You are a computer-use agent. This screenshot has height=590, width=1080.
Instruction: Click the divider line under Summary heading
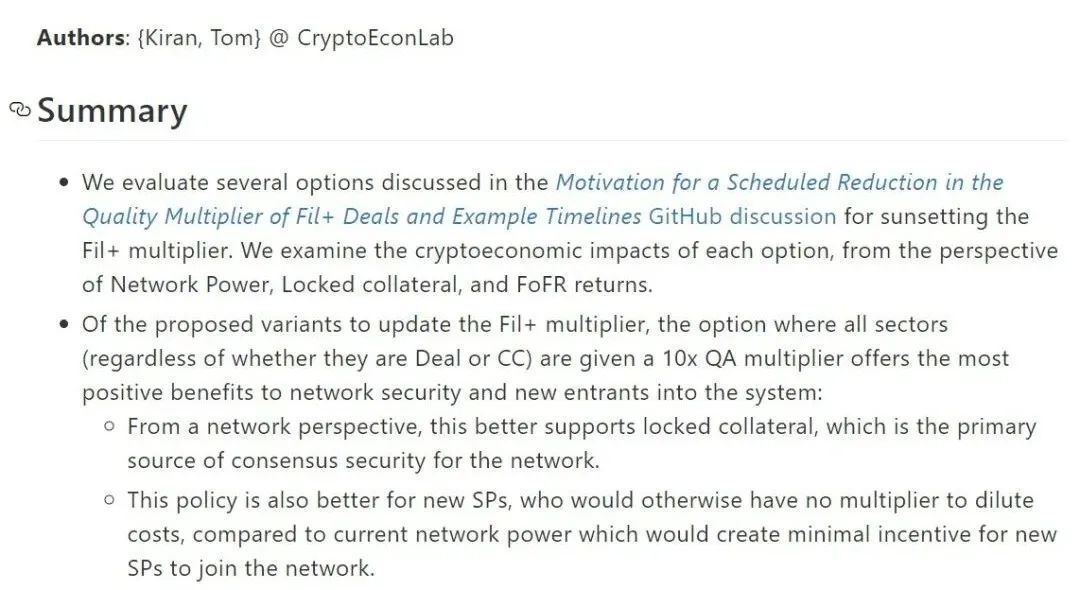click(x=552, y=140)
